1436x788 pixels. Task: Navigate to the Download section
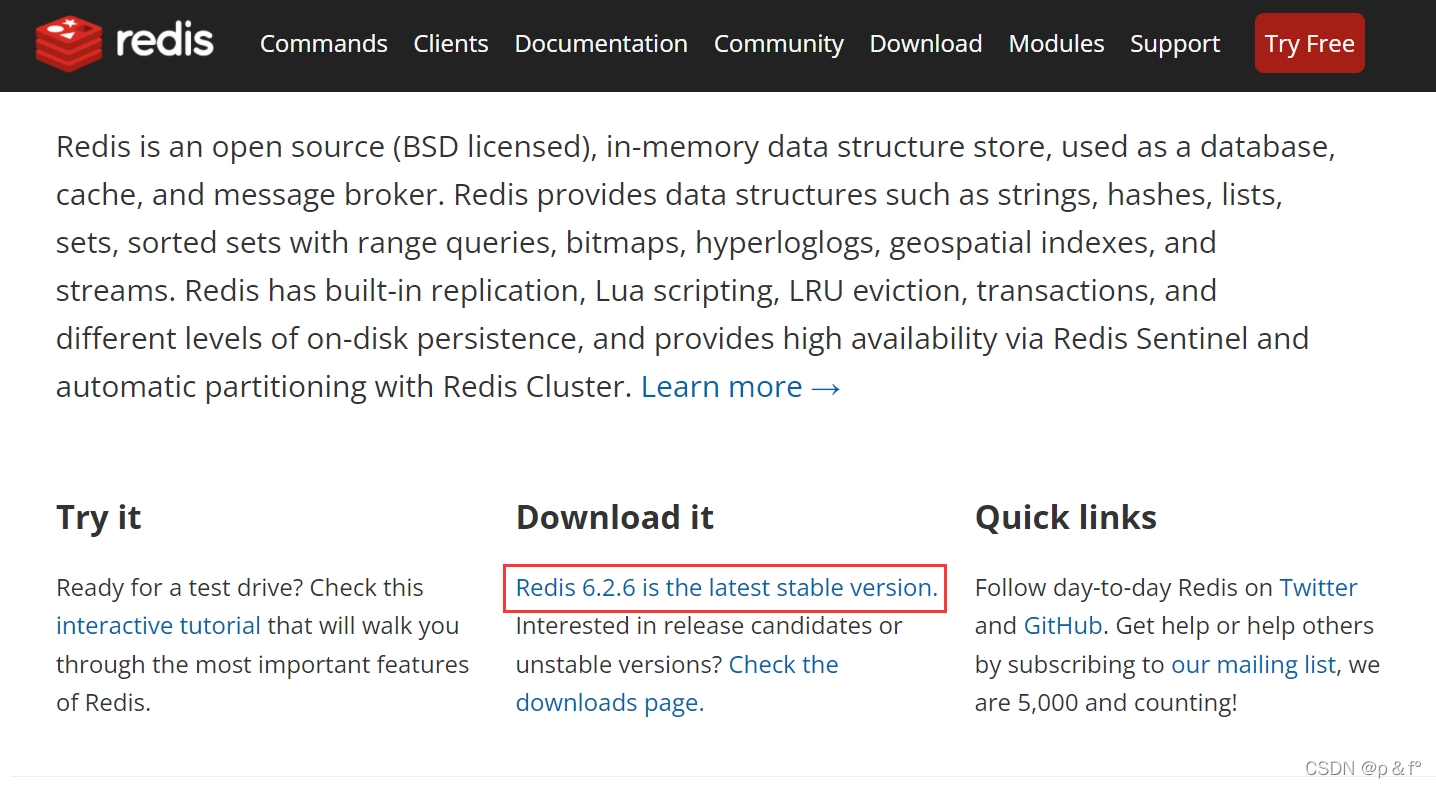point(924,44)
